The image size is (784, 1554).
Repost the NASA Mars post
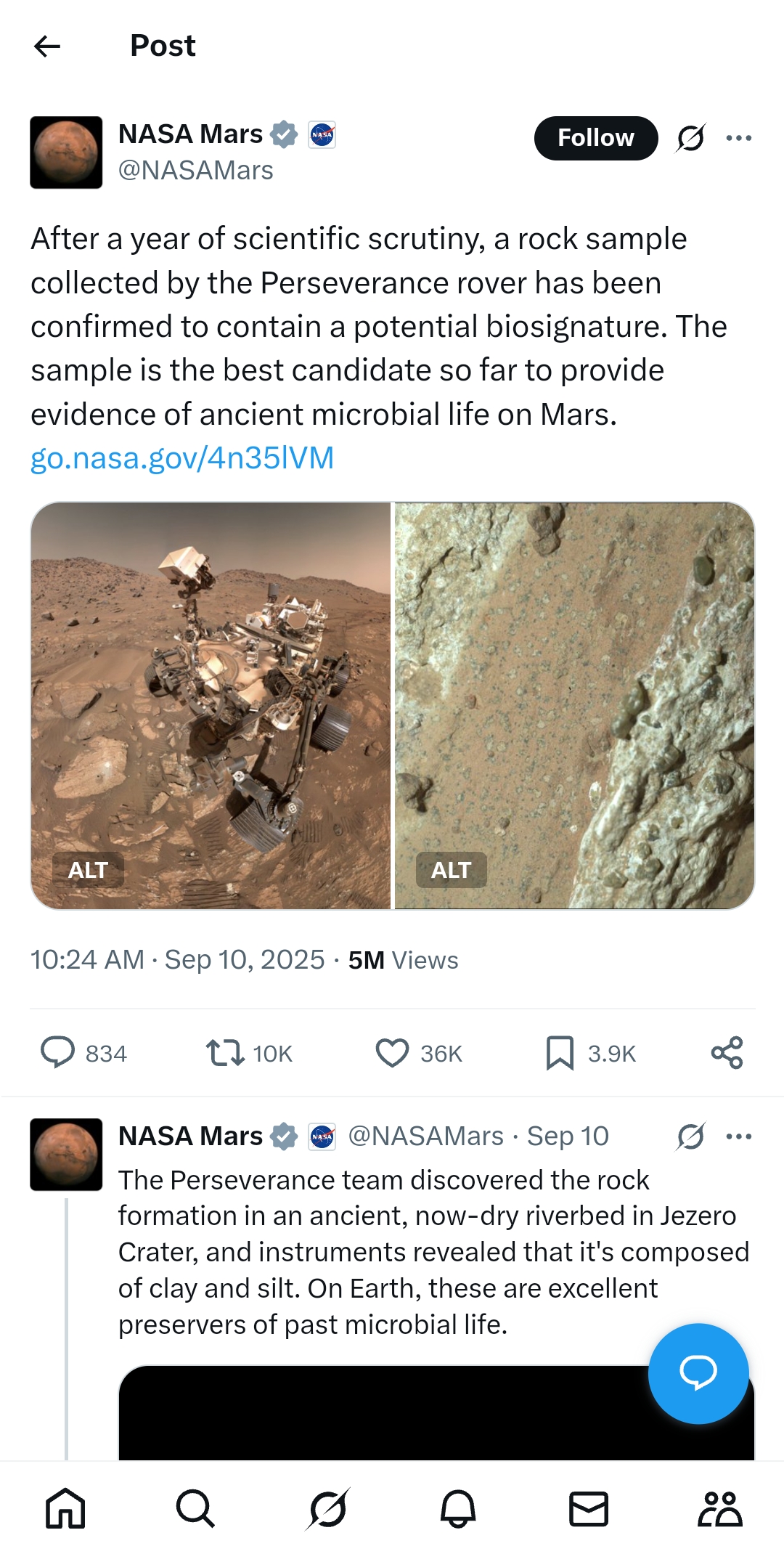pyautogui.click(x=225, y=1052)
